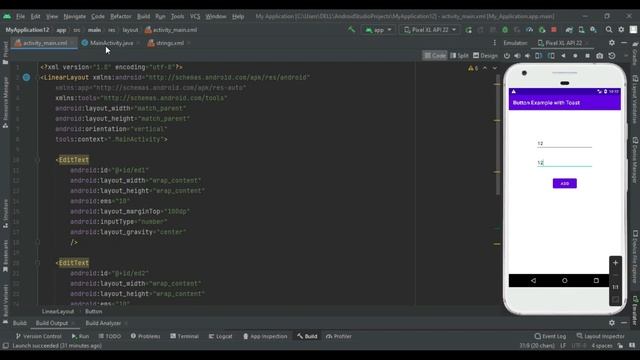This screenshot has height=360, width=640.
Task: Open the Refactor menu
Action: [x=120, y=16]
